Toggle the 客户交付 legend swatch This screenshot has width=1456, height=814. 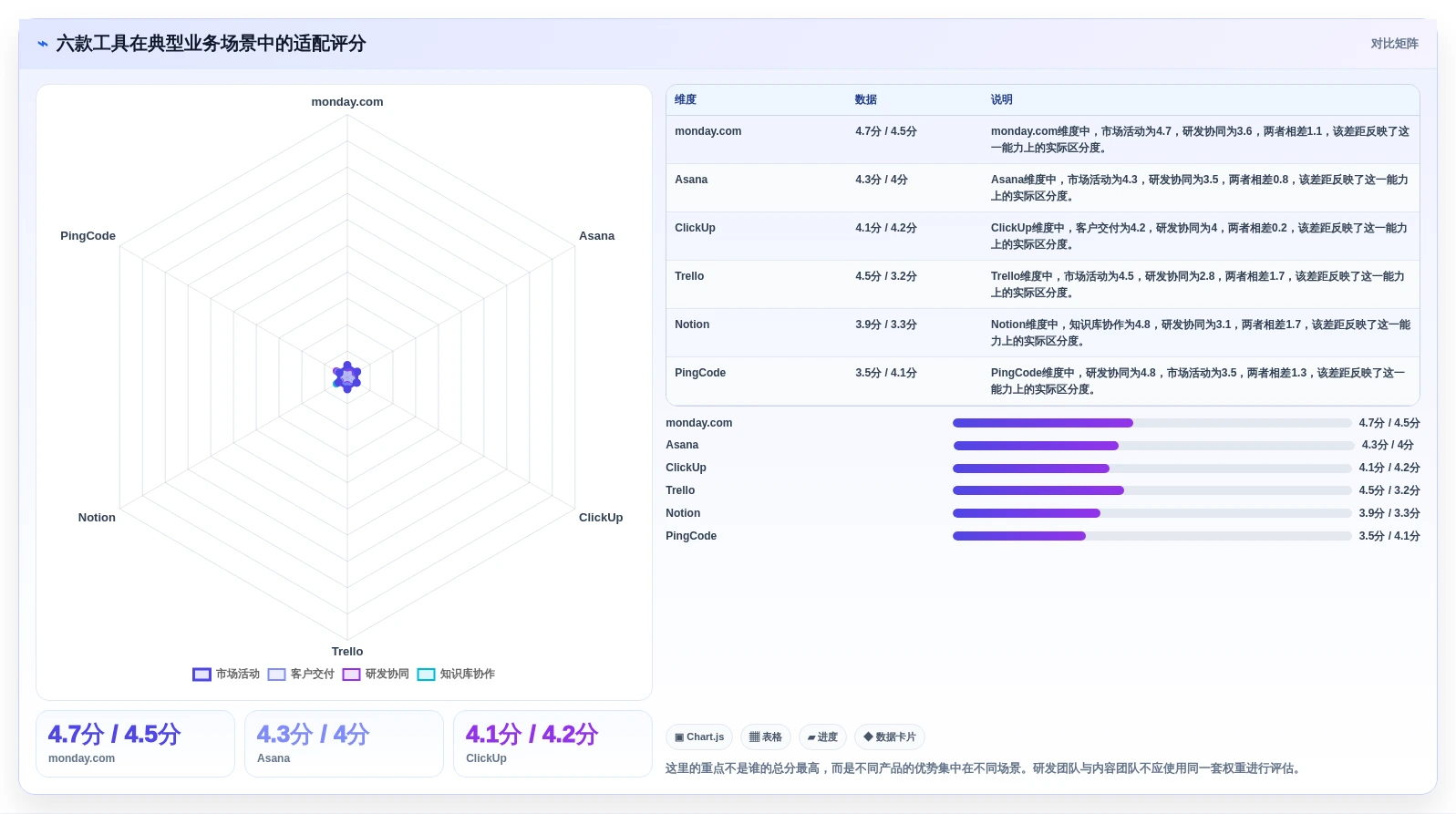pyautogui.click(x=276, y=675)
